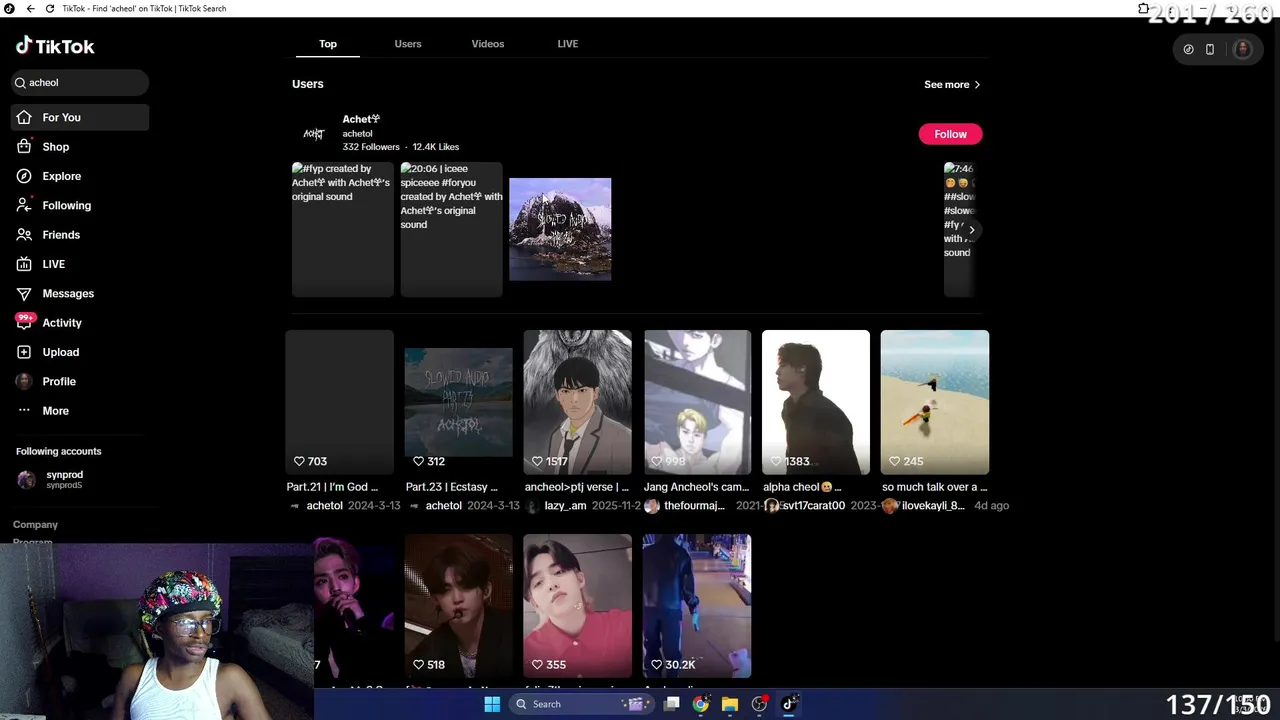Open Achet user profile name
The image size is (1280, 720).
click(x=361, y=119)
